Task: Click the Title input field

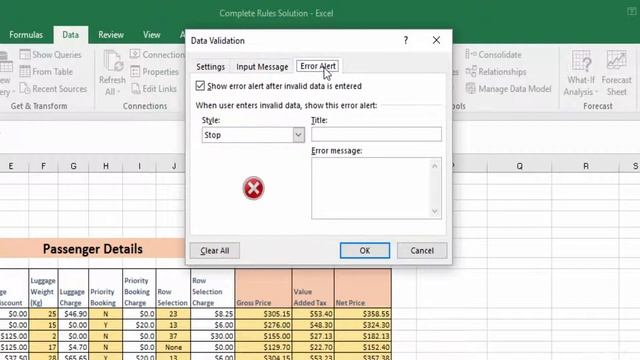Action: click(x=376, y=134)
